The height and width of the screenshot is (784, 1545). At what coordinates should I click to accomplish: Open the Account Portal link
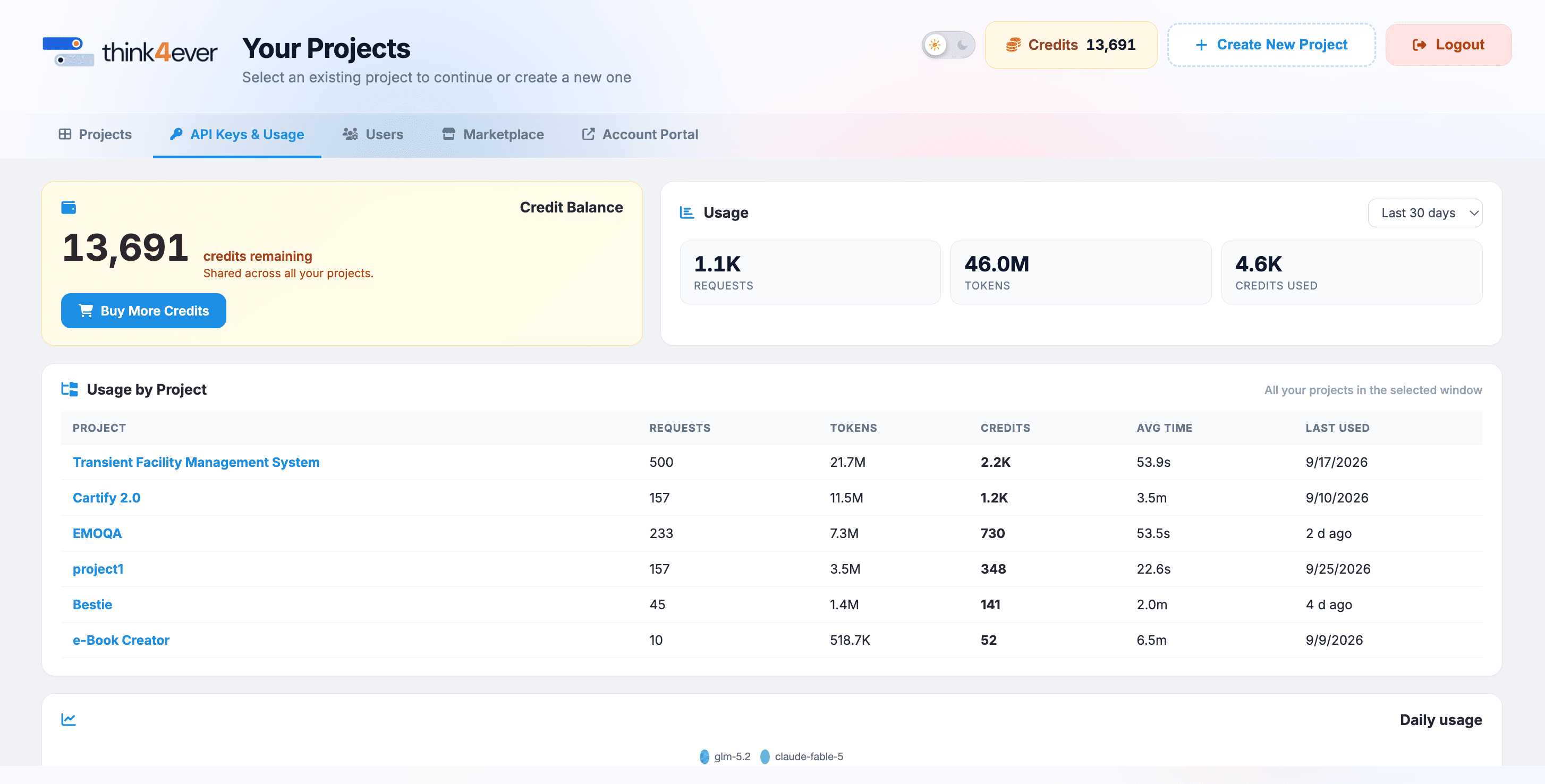(x=640, y=134)
